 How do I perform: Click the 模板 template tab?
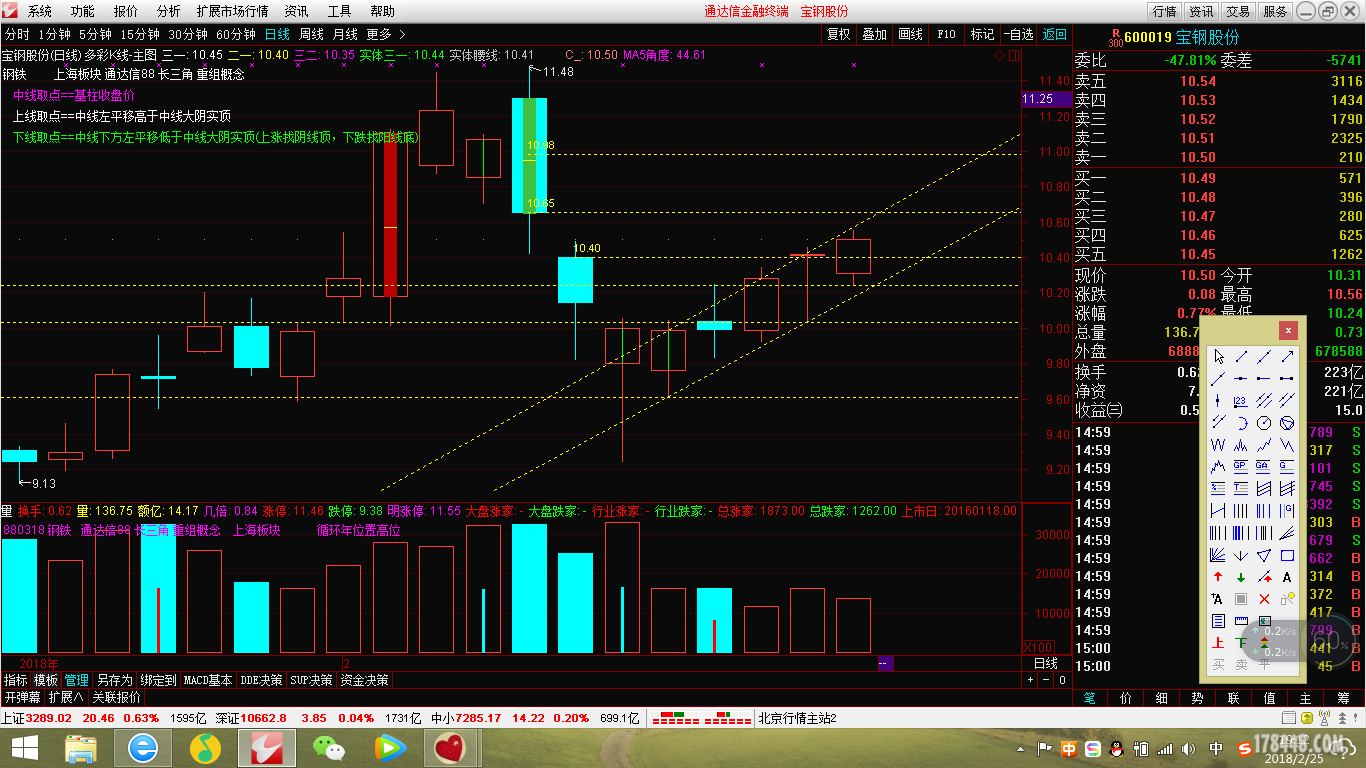coord(46,680)
